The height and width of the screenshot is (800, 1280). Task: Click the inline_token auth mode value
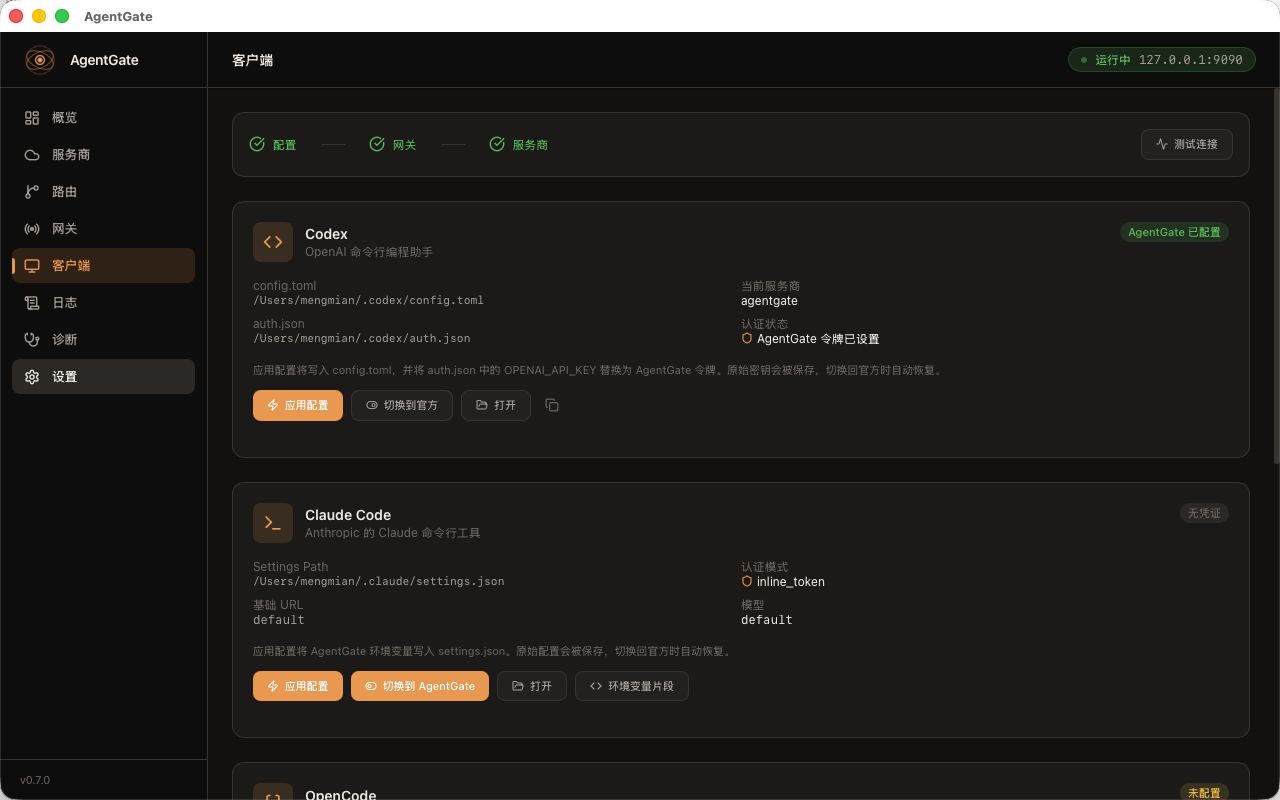(791, 581)
